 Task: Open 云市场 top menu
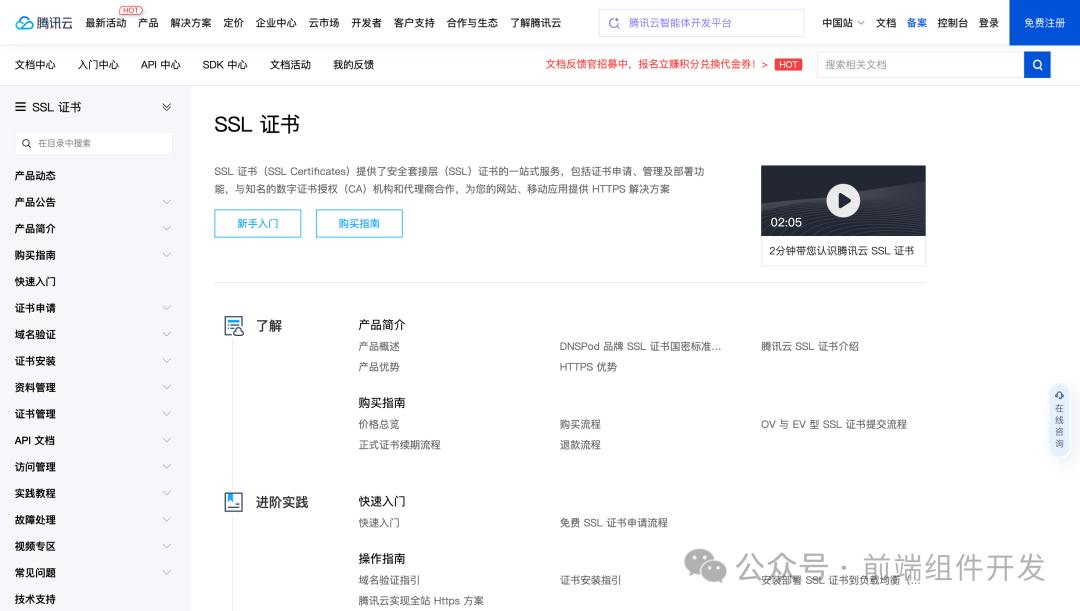click(324, 23)
